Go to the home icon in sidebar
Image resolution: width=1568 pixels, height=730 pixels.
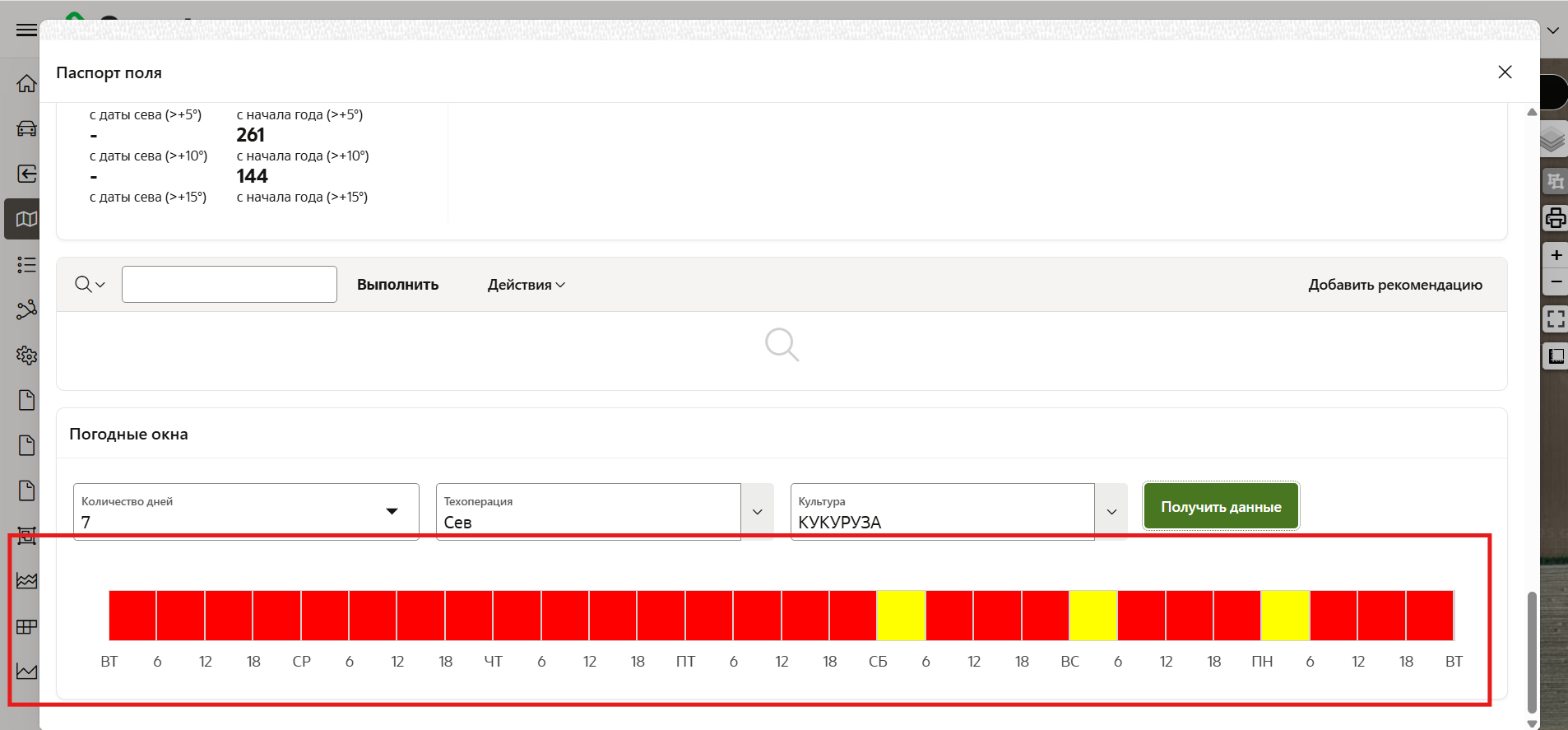pyautogui.click(x=26, y=84)
